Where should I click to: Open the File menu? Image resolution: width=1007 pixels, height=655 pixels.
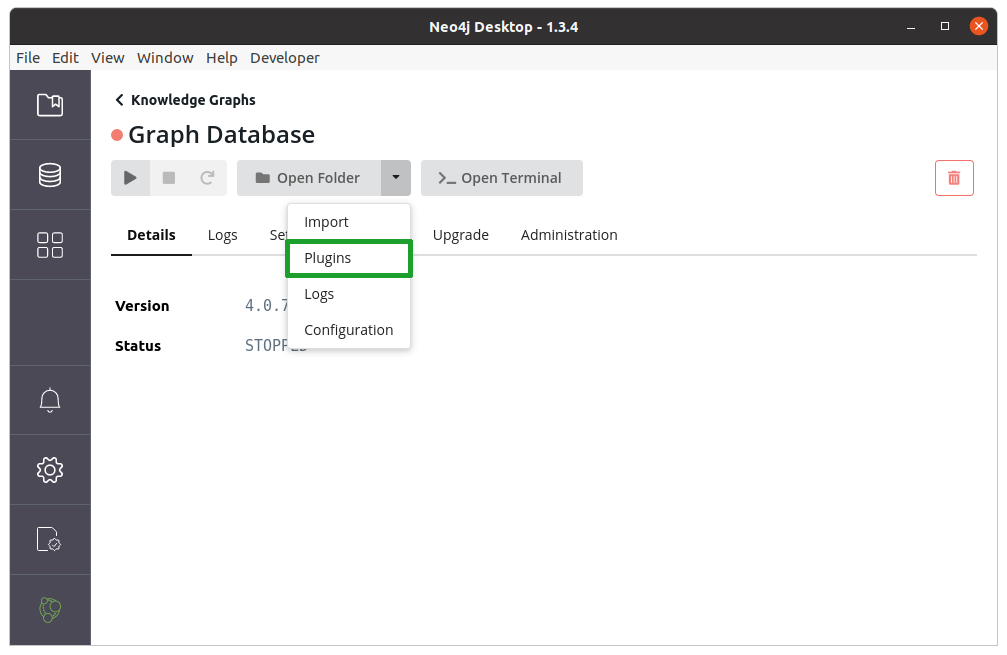click(x=28, y=58)
